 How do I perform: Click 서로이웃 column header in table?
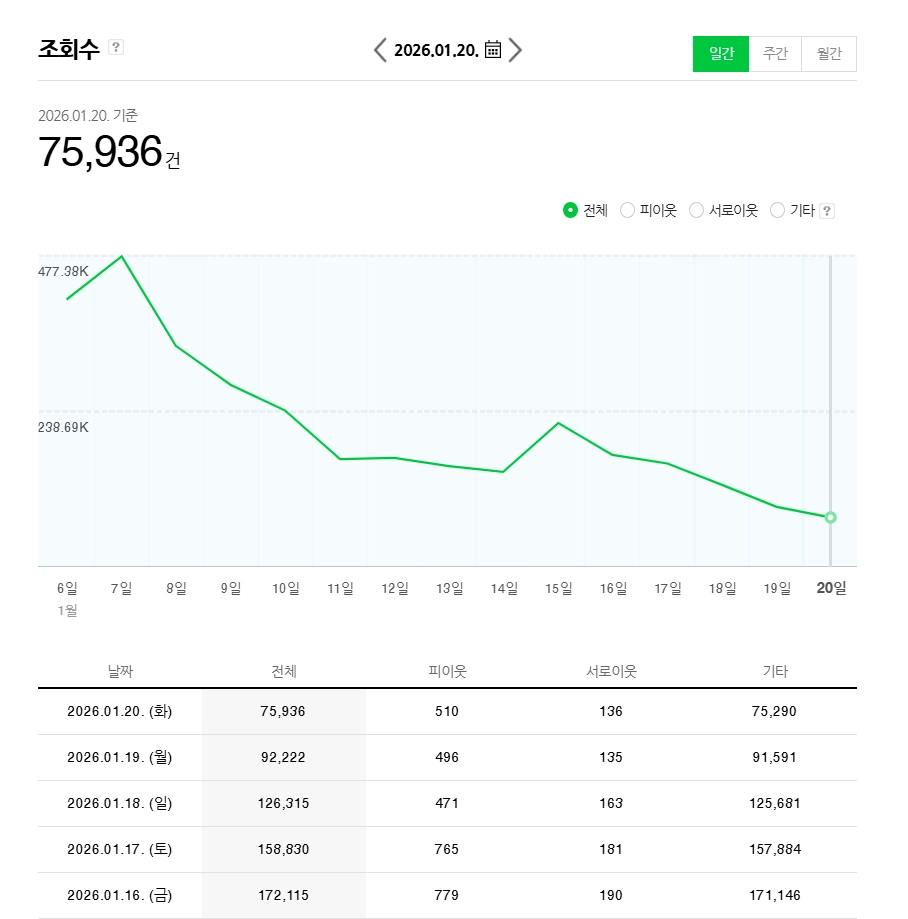click(611, 671)
